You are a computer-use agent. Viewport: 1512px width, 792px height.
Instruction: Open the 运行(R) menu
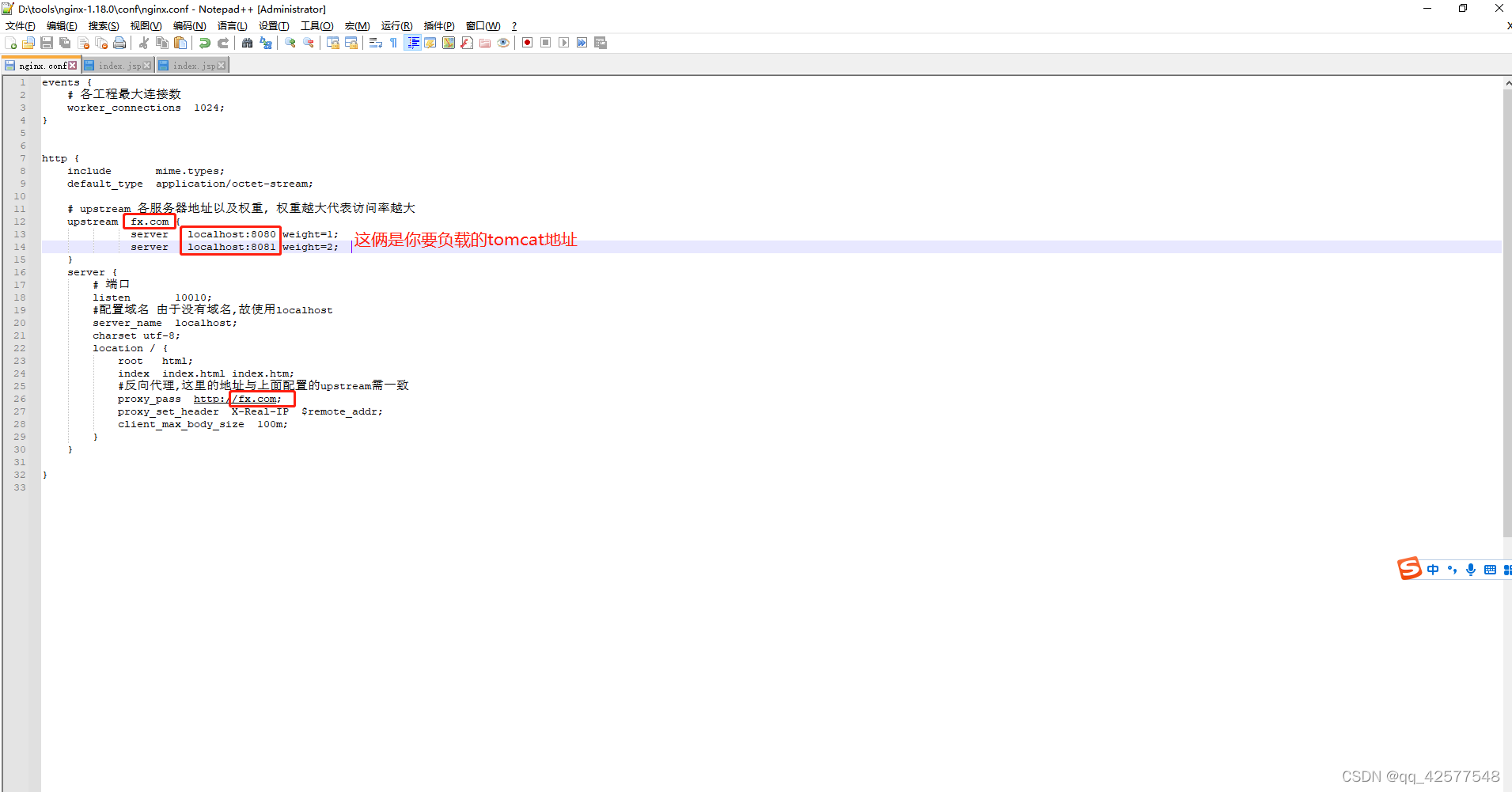(x=396, y=26)
